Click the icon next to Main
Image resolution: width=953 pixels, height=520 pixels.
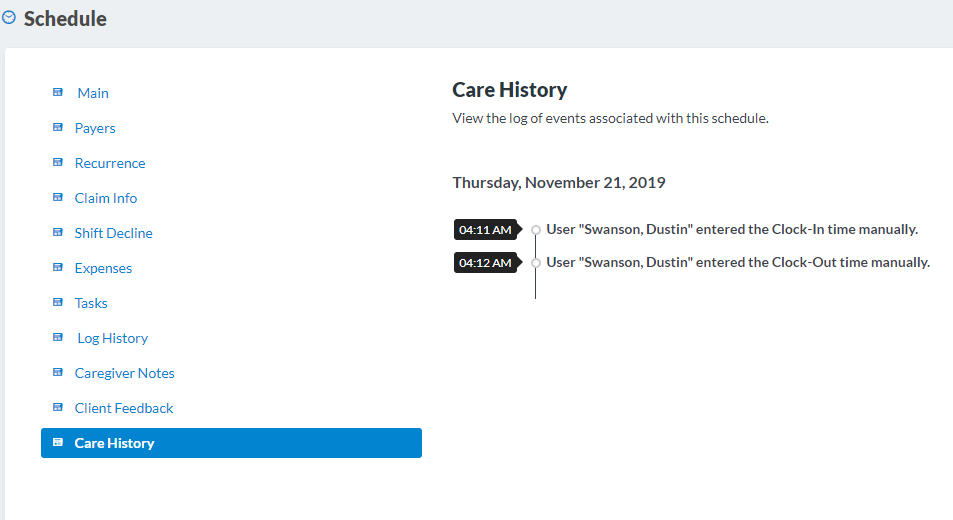pyautogui.click(x=58, y=93)
